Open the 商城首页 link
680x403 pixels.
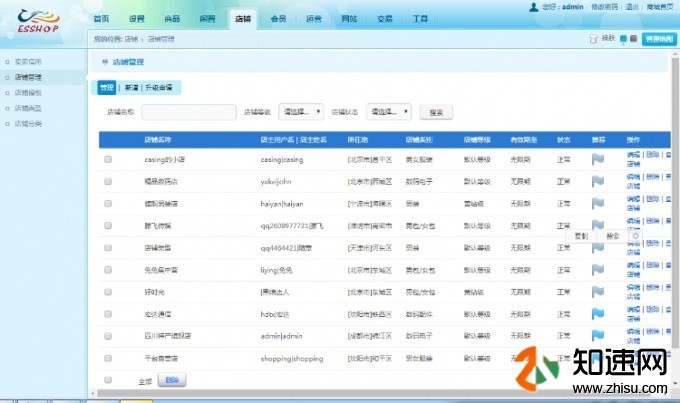tap(660, 7)
